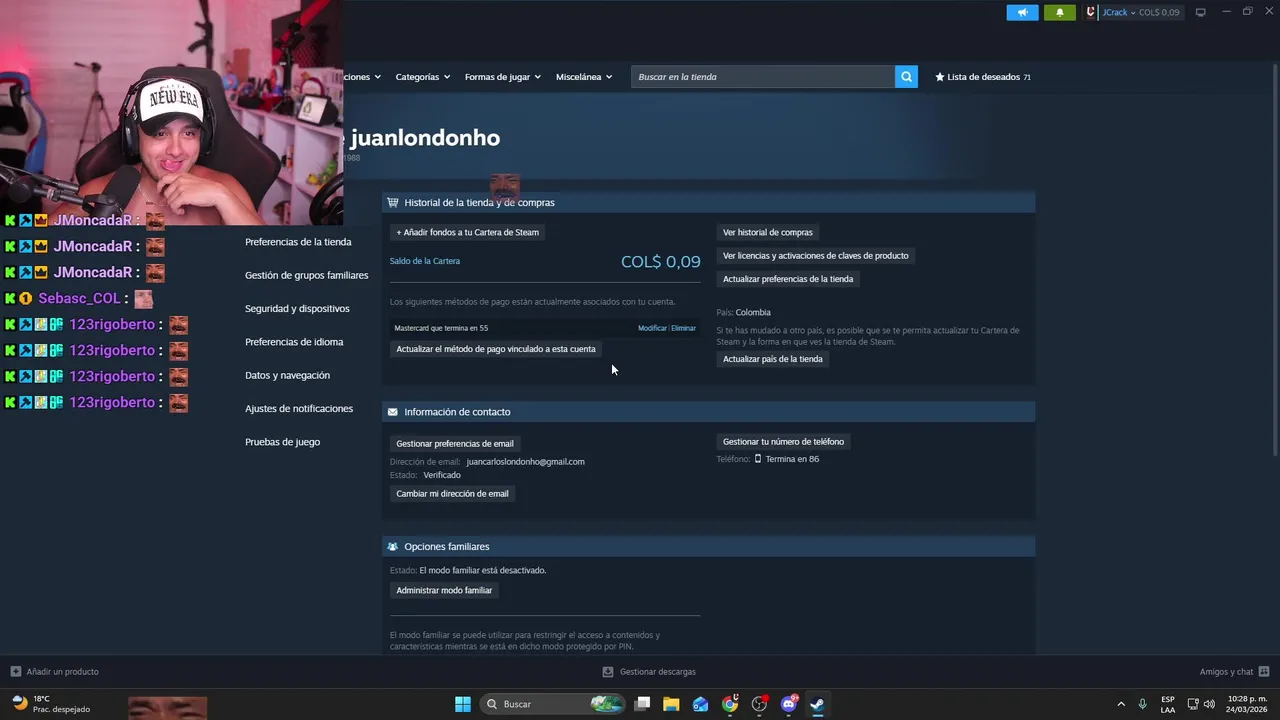The width and height of the screenshot is (1280, 720).
Task: Click the plus icon for Añadir un producto
Action: (x=15, y=672)
